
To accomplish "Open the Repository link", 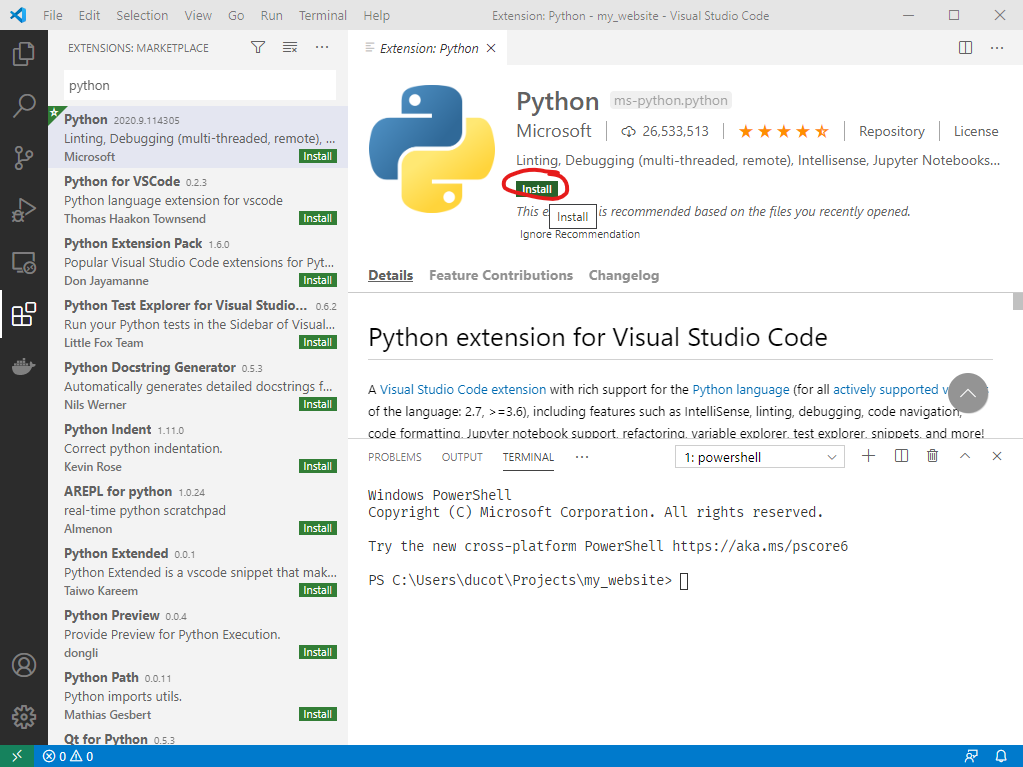I will pyautogui.click(x=890, y=131).
